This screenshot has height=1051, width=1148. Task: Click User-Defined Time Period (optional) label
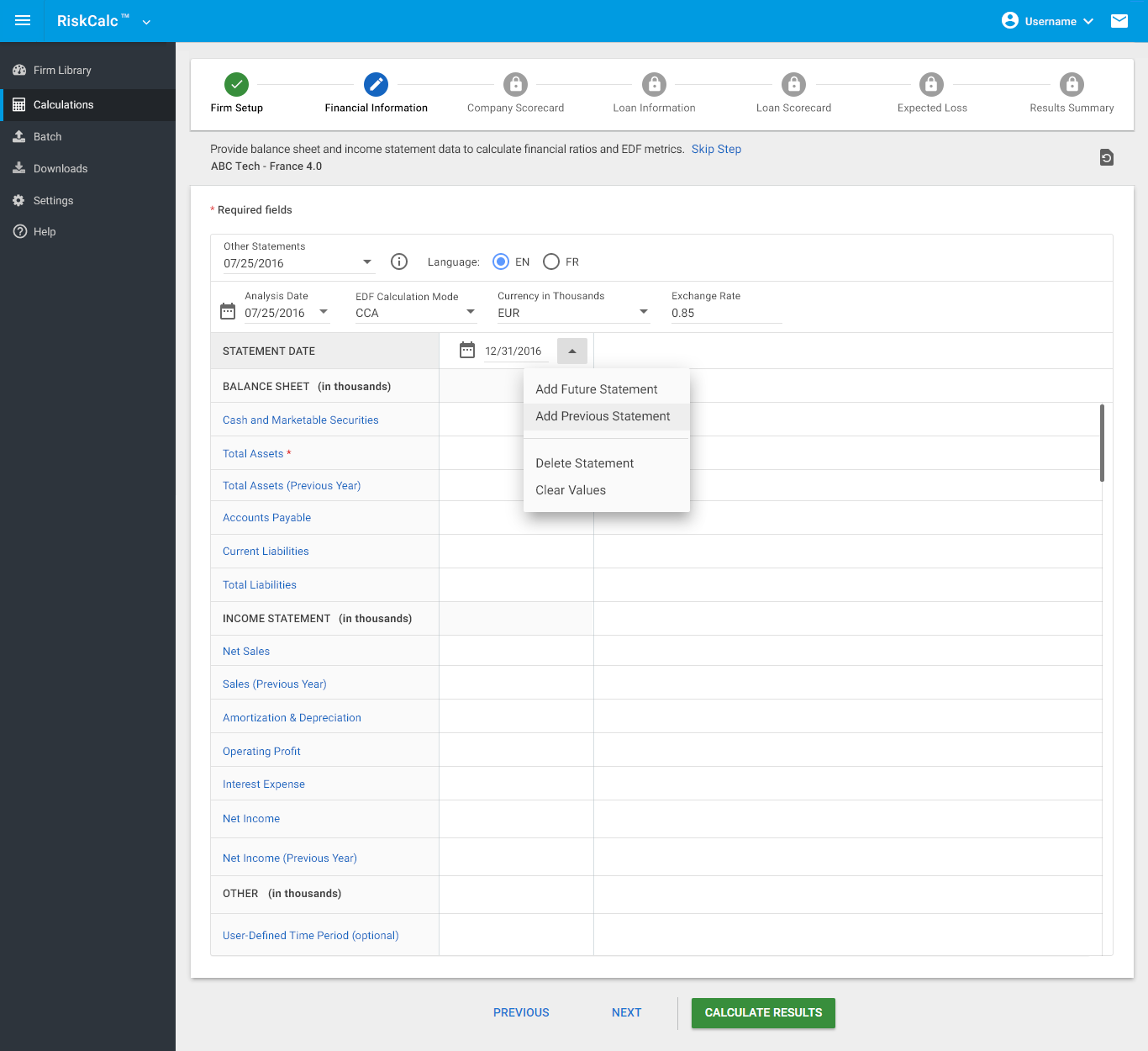click(x=311, y=935)
